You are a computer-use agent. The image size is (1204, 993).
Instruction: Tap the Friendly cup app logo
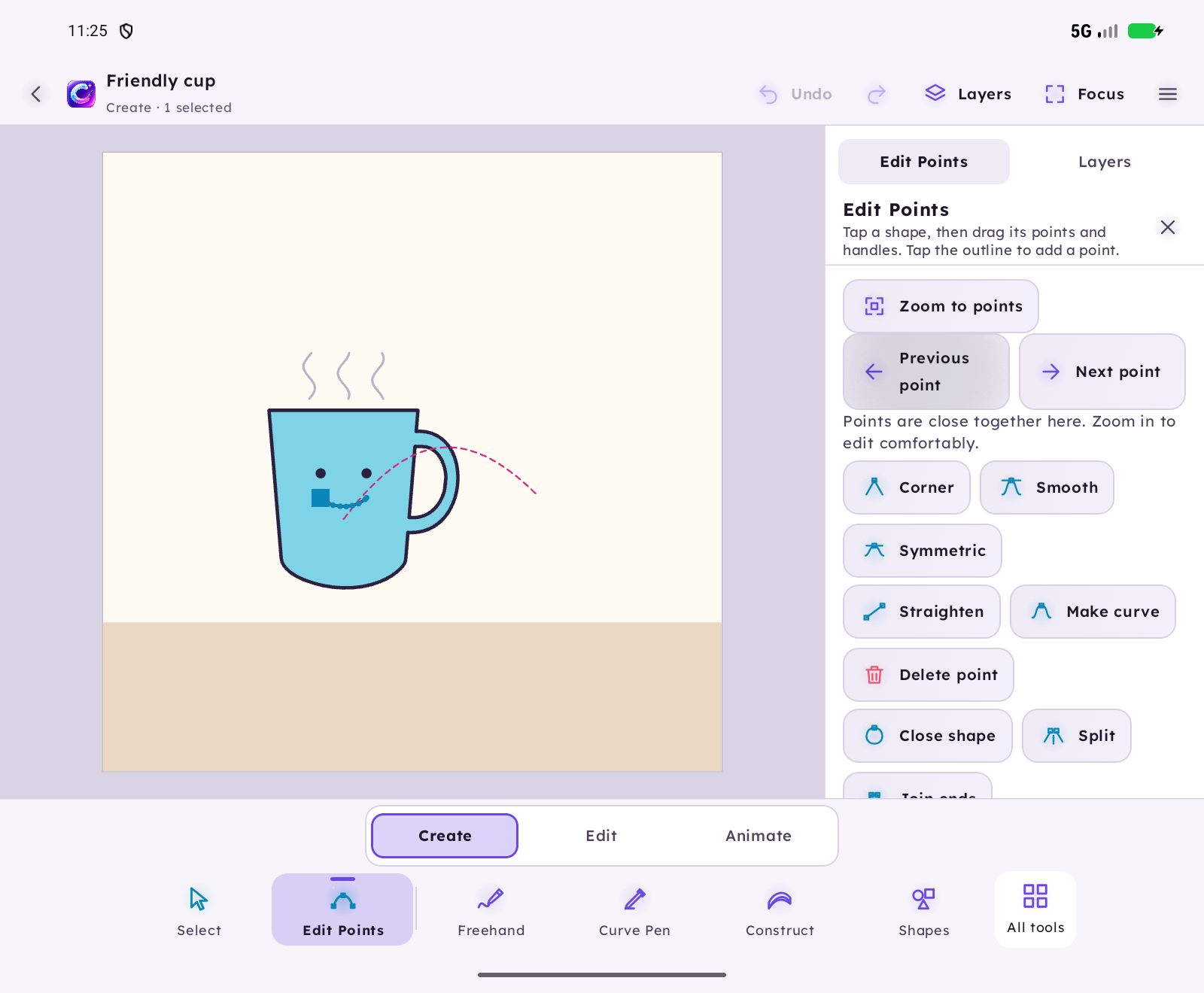81,94
